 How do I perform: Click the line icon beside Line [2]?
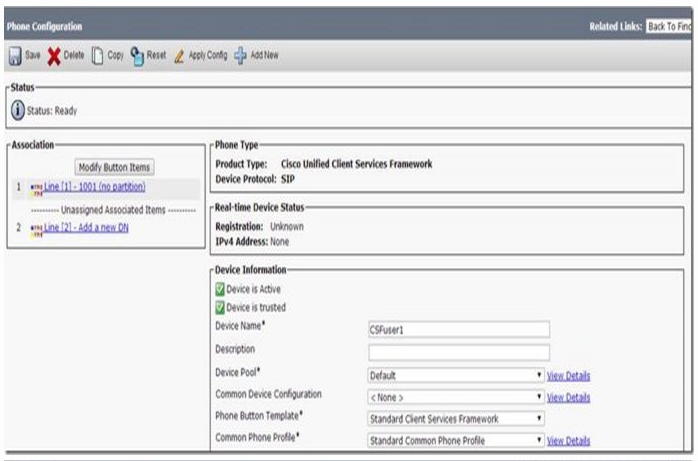[x=37, y=230]
